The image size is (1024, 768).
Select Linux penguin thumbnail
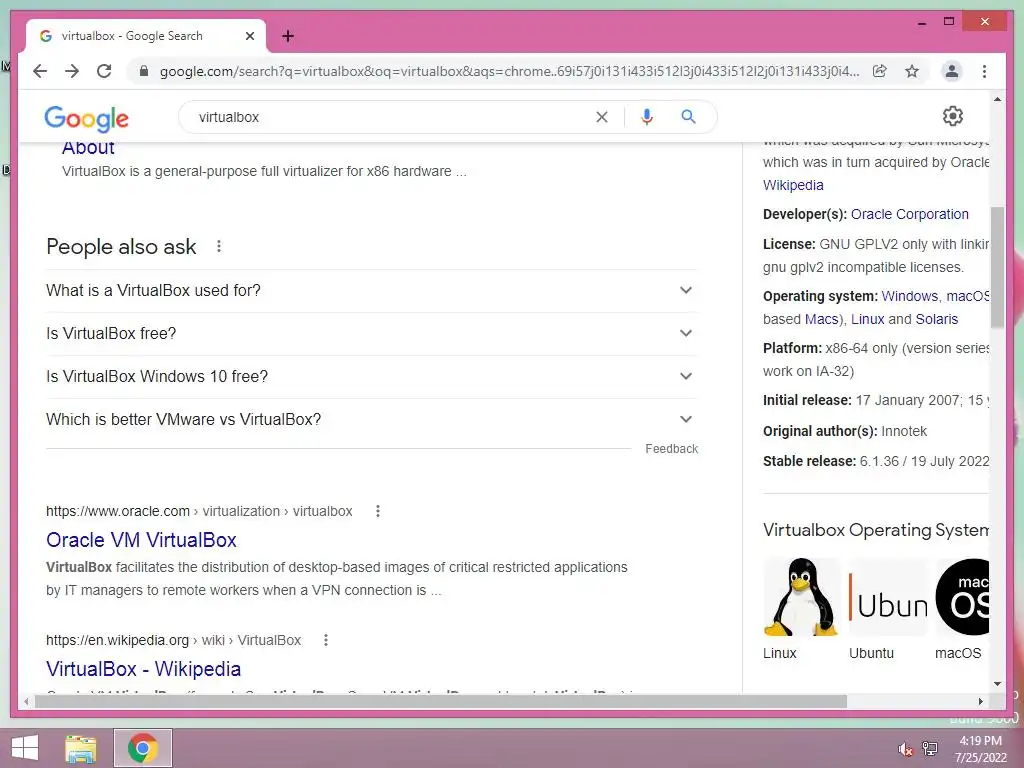(x=801, y=597)
